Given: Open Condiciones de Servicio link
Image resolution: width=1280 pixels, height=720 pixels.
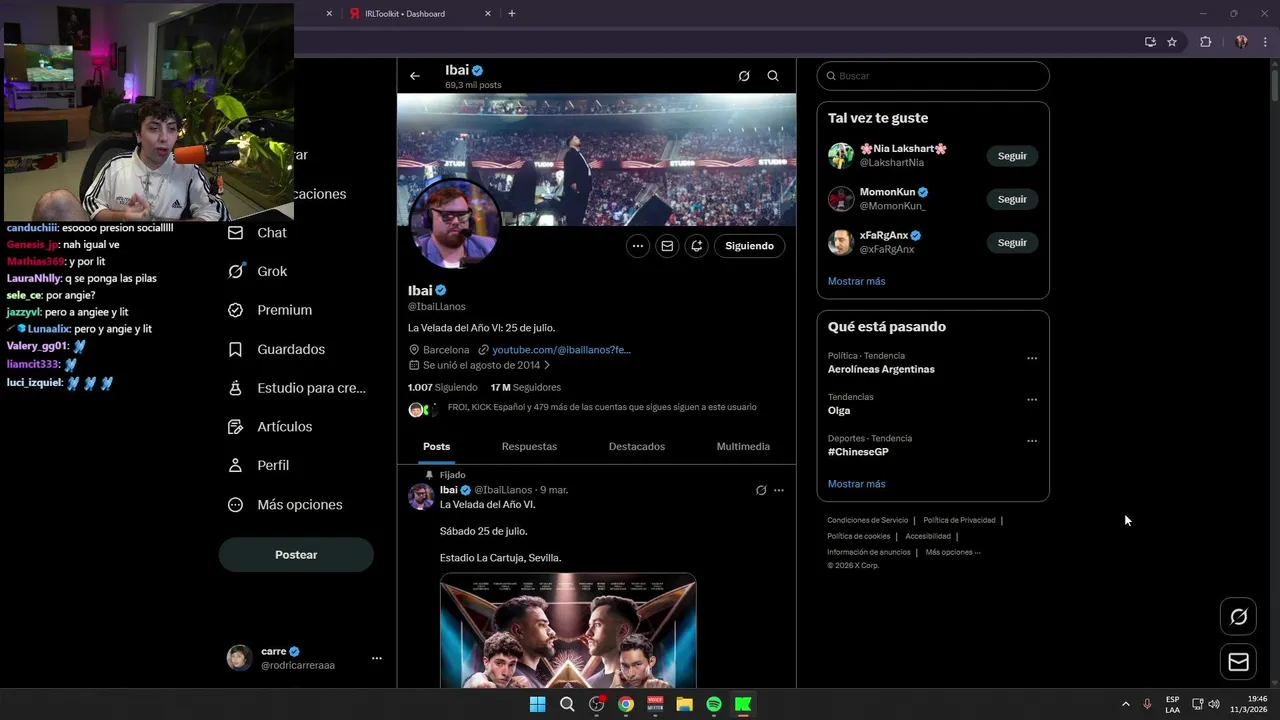Looking at the screenshot, I should (867, 520).
